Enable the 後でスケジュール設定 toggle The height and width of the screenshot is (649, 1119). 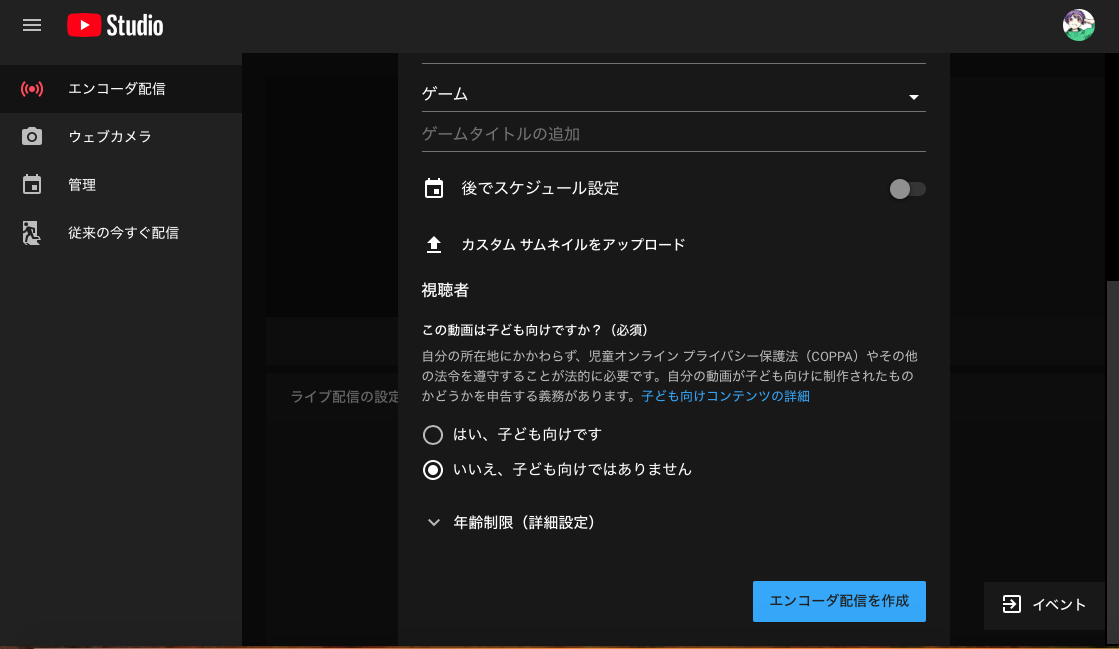(x=906, y=188)
